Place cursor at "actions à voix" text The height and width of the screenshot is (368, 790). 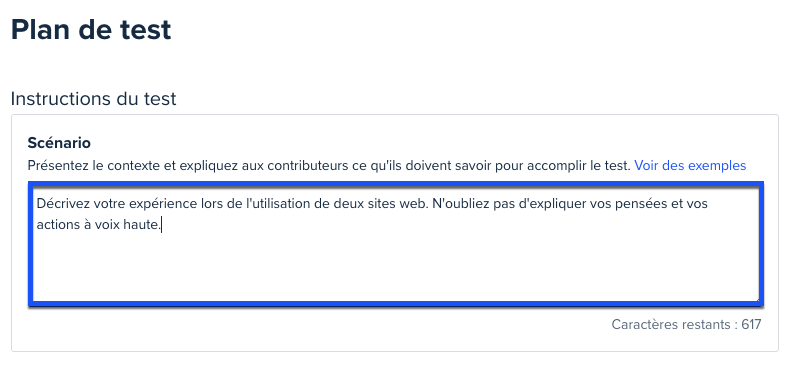[x=78, y=225]
